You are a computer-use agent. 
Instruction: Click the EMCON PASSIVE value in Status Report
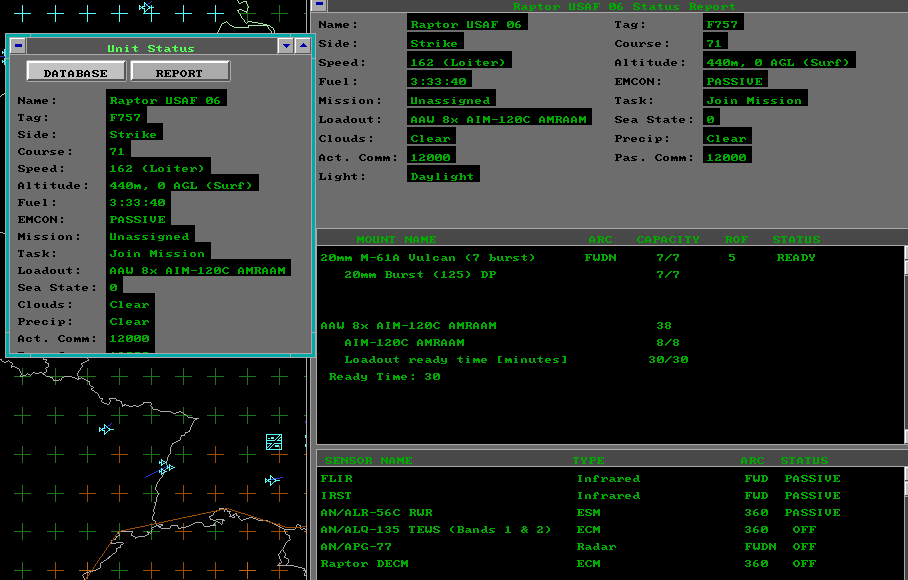click(x=735, y=81)
